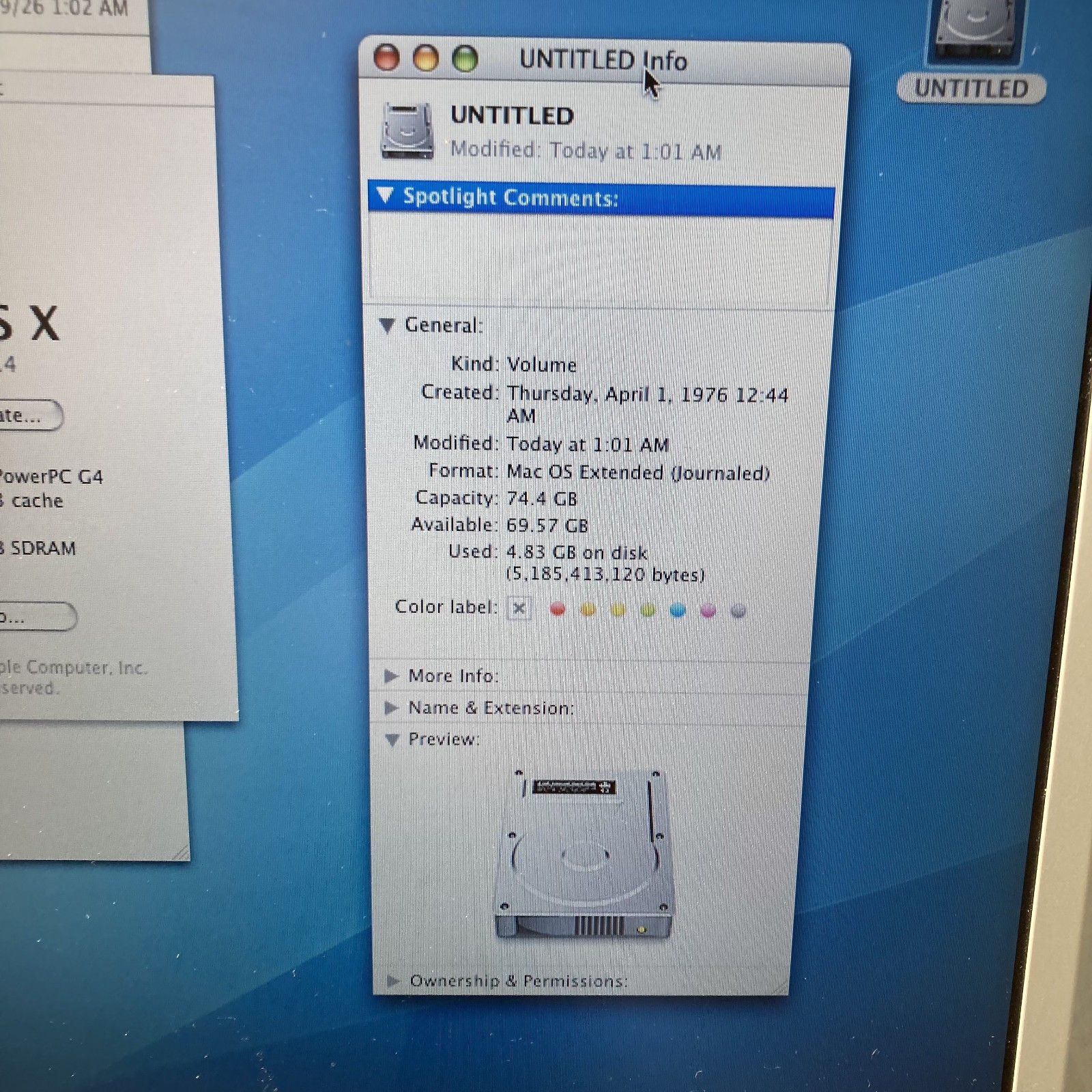Select the orange color label
This screenshot has height=1092, width=1092.
[588, 609]
